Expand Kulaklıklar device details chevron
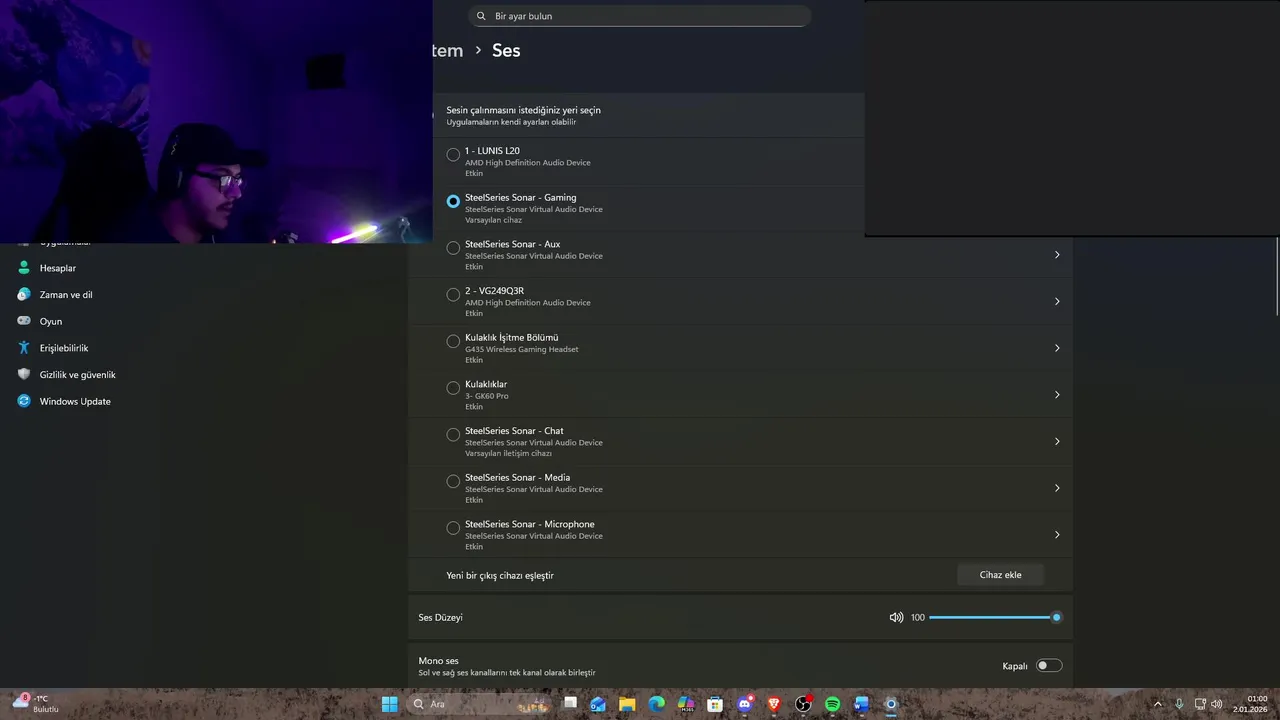The height and width of the screenshot is (720, 1280). [x=1057, y=395]
